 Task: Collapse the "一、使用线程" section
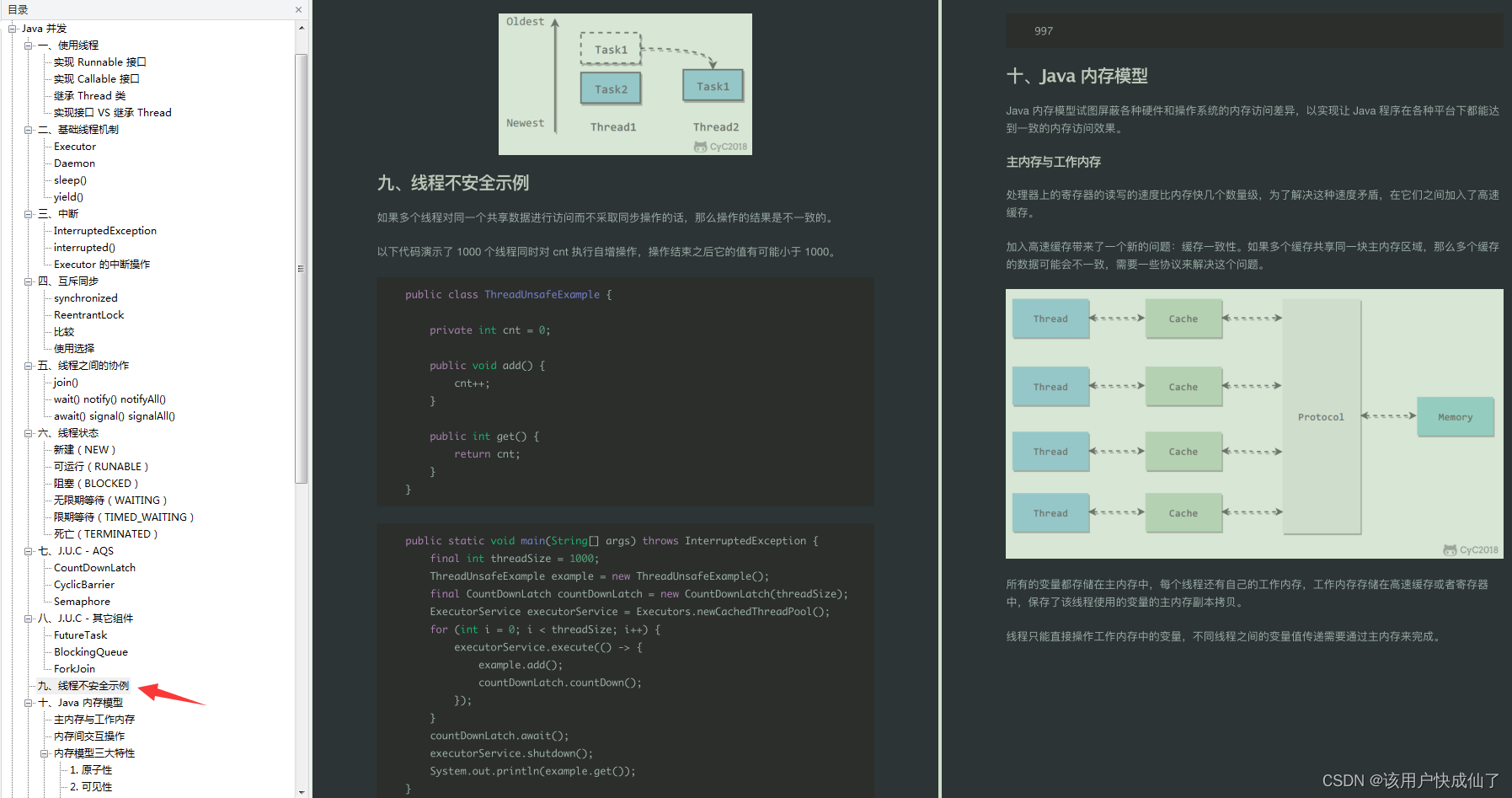pos(28,45)
